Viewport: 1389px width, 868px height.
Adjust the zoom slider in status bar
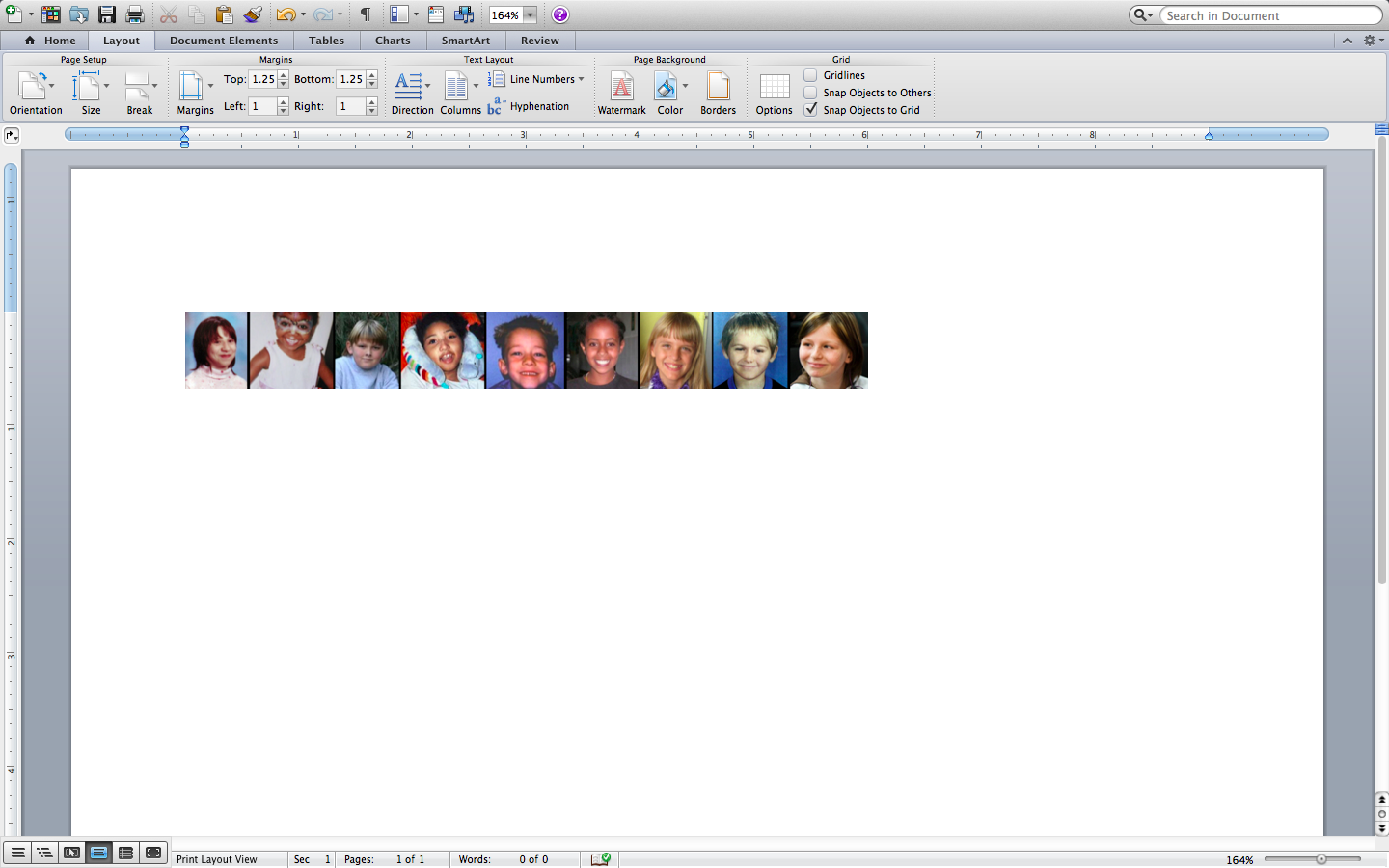click(1321, 858)
